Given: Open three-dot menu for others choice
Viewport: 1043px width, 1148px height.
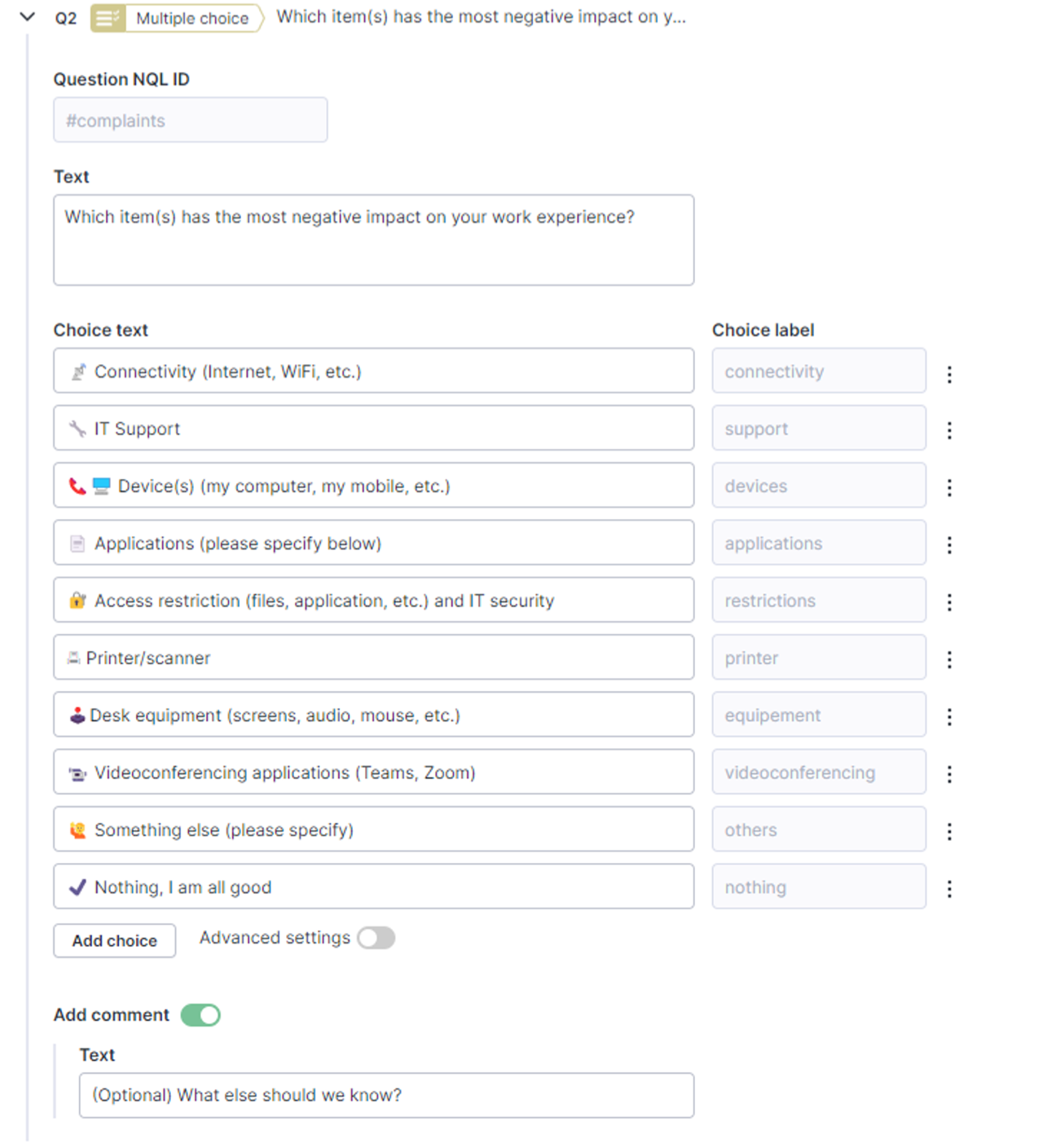Looking at the screenshot, I should (x=949, y=831).
